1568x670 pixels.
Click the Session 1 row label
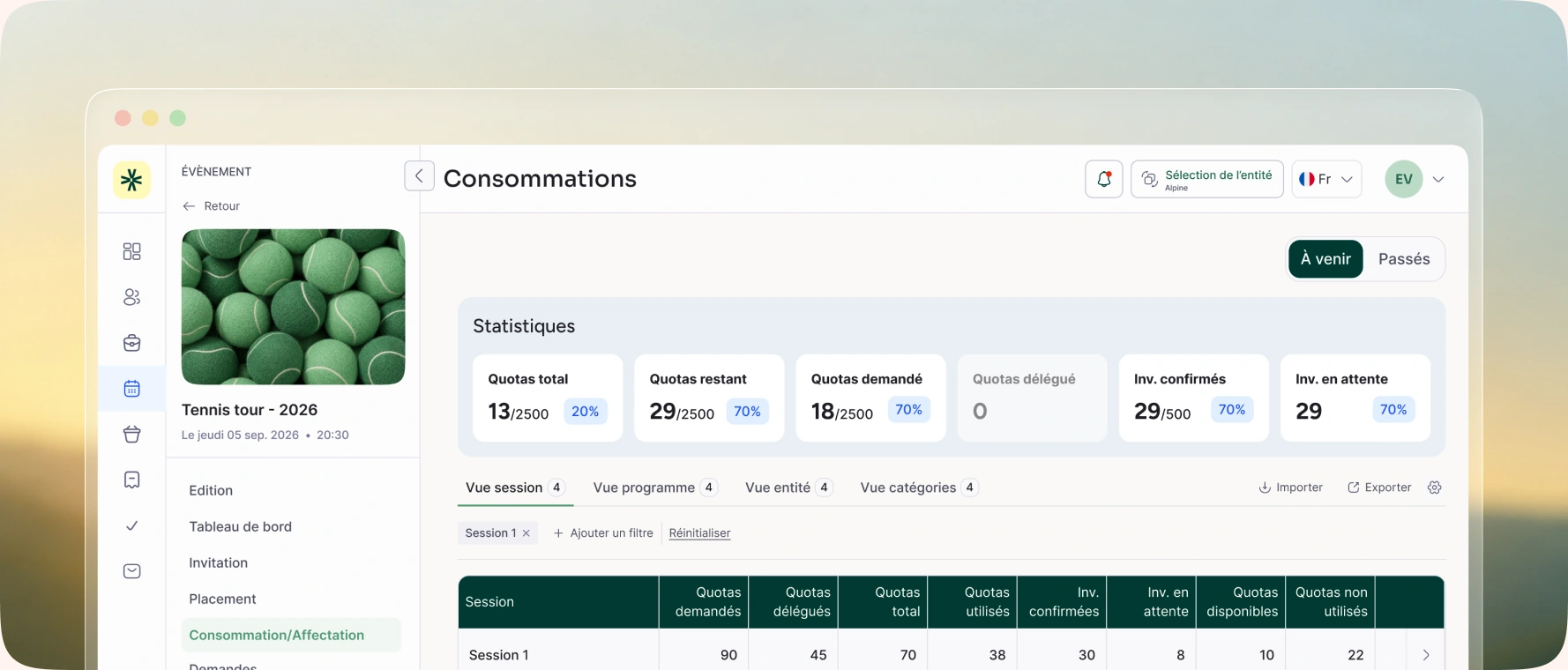[499, 655]
